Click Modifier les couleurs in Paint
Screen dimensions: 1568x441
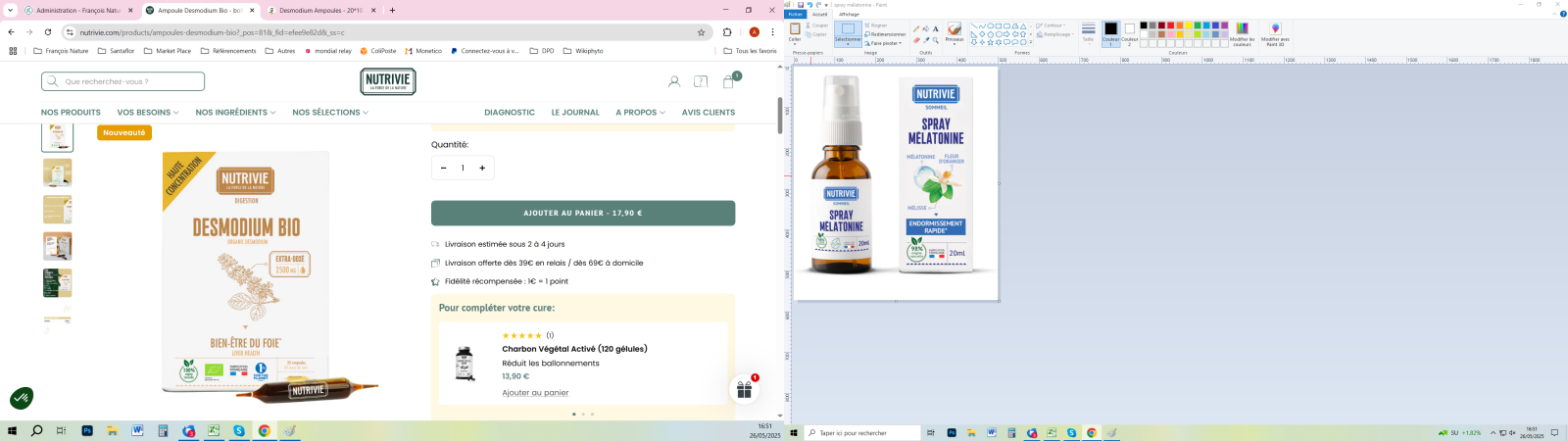1242,34
